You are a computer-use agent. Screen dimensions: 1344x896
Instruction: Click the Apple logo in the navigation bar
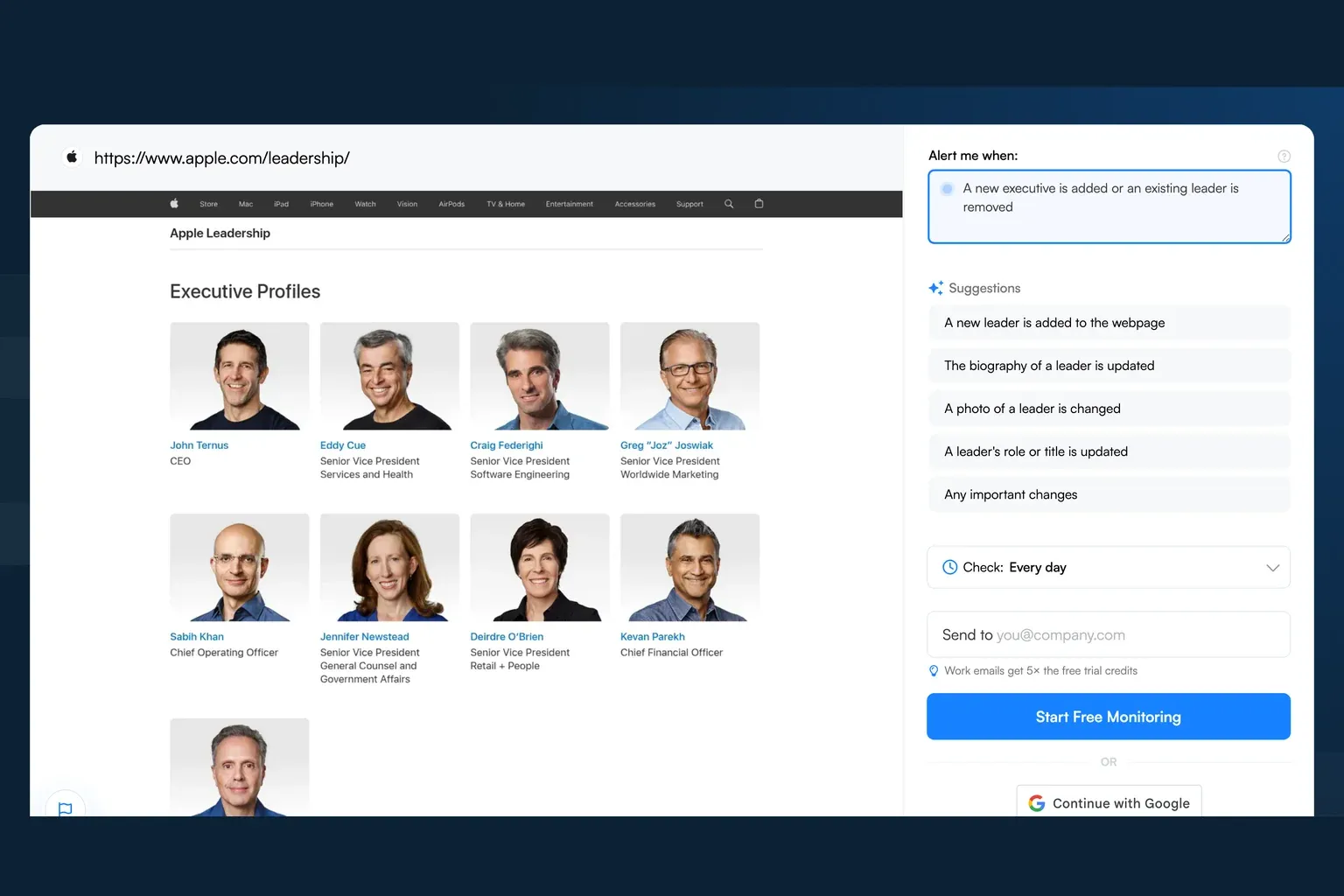click(x=174, y=204)
